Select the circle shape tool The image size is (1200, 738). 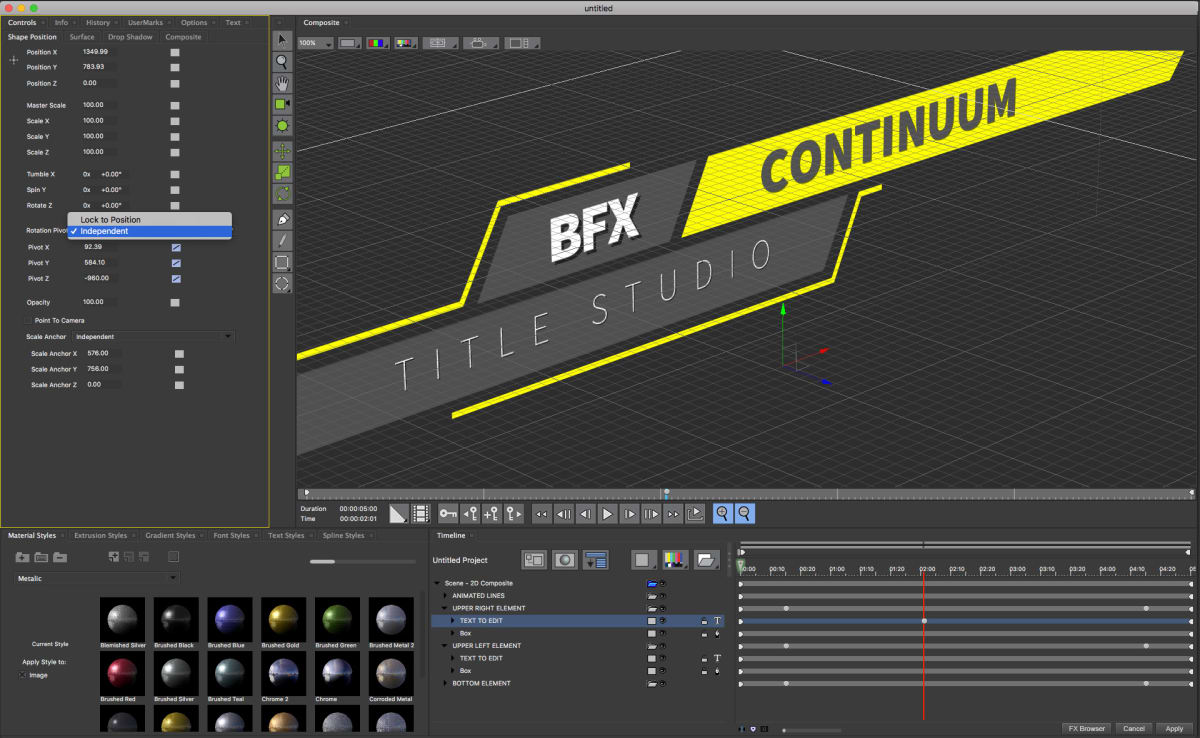click(282, 284)
